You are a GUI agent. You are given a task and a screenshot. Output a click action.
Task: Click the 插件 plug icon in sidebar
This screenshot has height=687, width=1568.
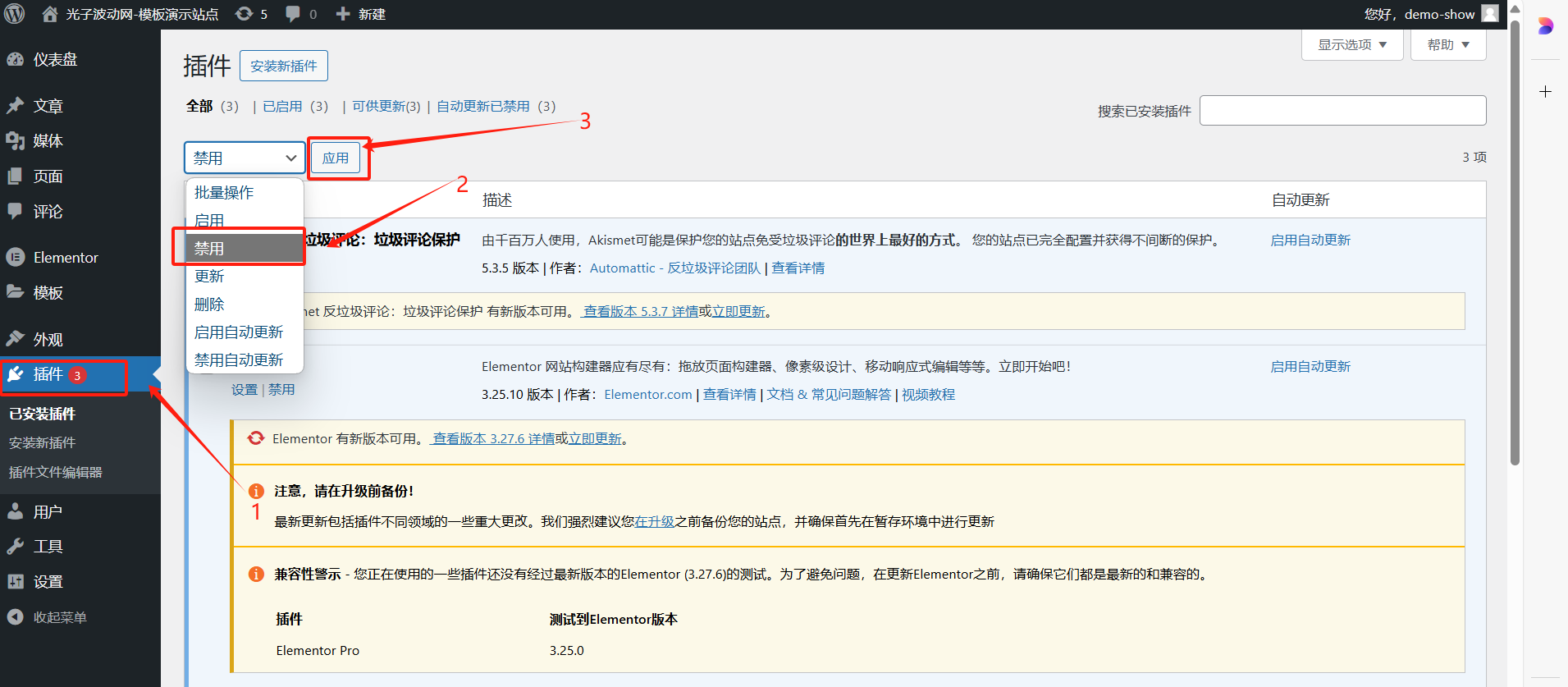[16, 374]
